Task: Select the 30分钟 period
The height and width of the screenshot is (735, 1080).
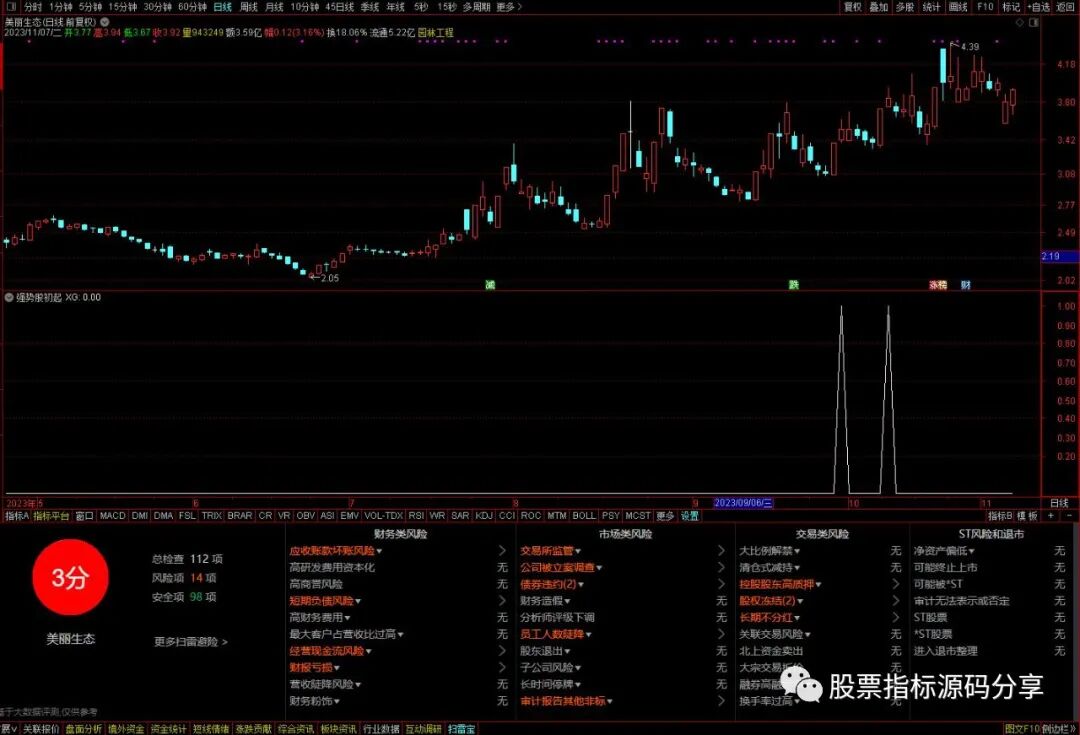Action: pos(158,7)
